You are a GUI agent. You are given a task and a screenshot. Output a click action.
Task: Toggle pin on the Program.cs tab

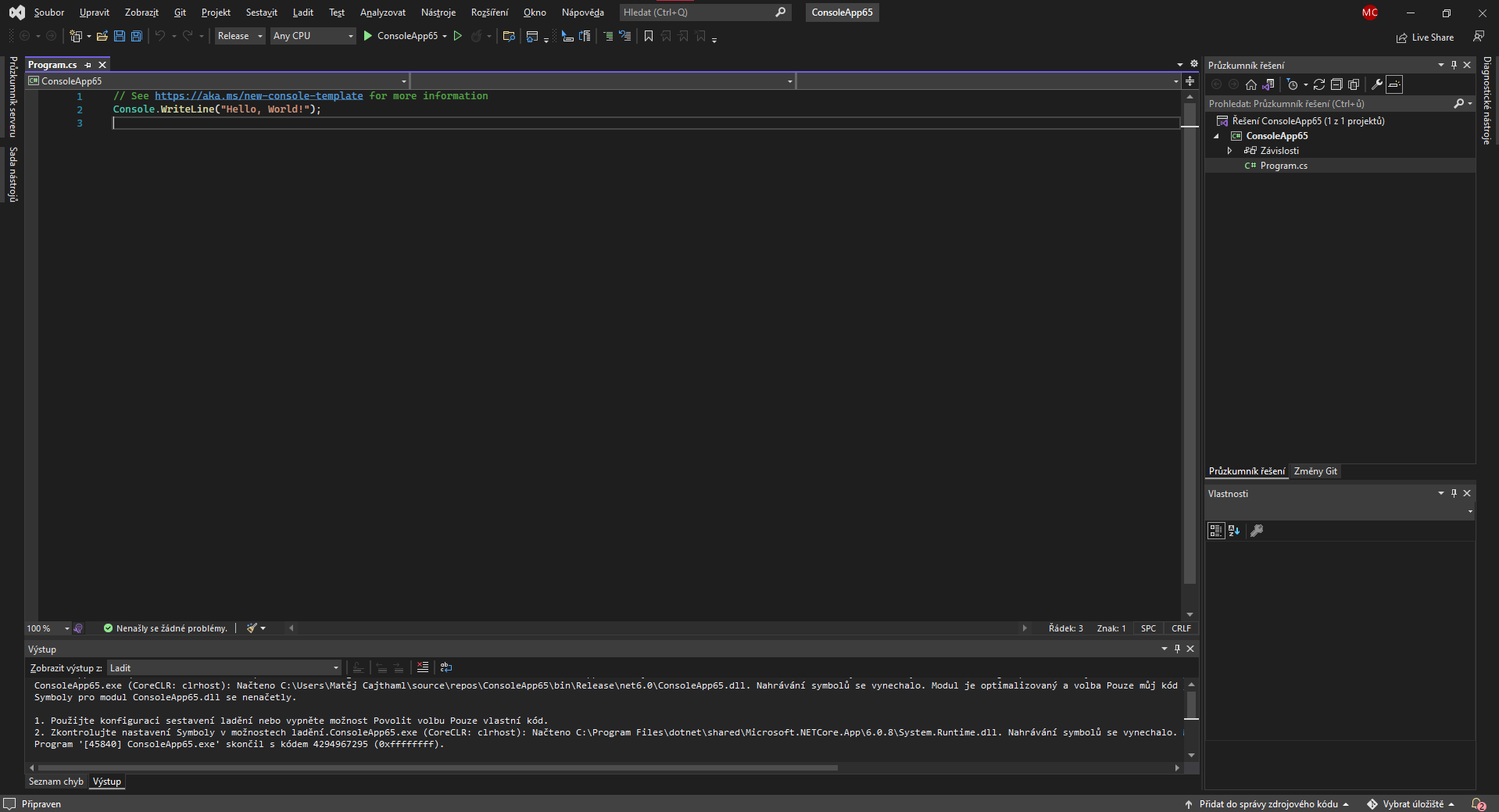coord(88,65)
